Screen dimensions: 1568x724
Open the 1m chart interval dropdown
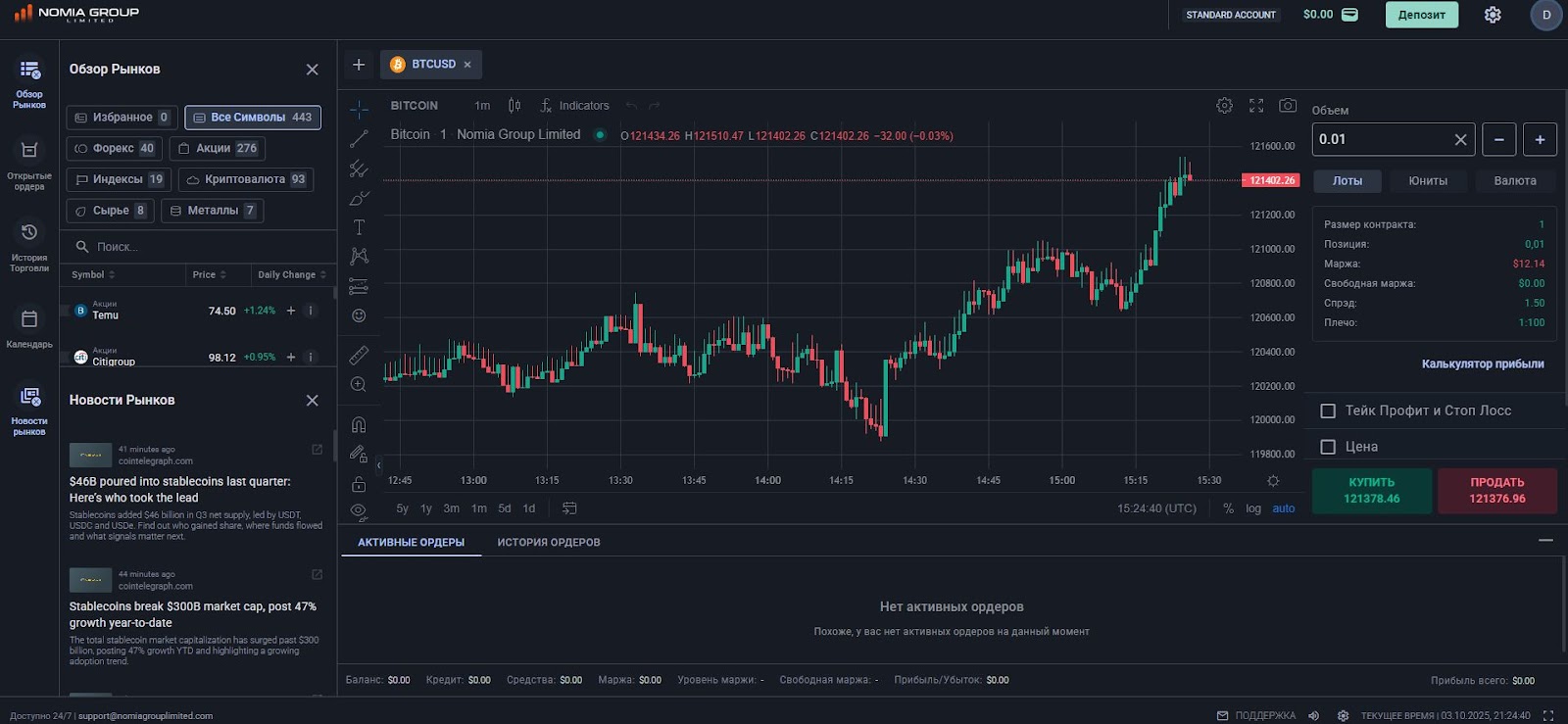(x=482, y=106)
